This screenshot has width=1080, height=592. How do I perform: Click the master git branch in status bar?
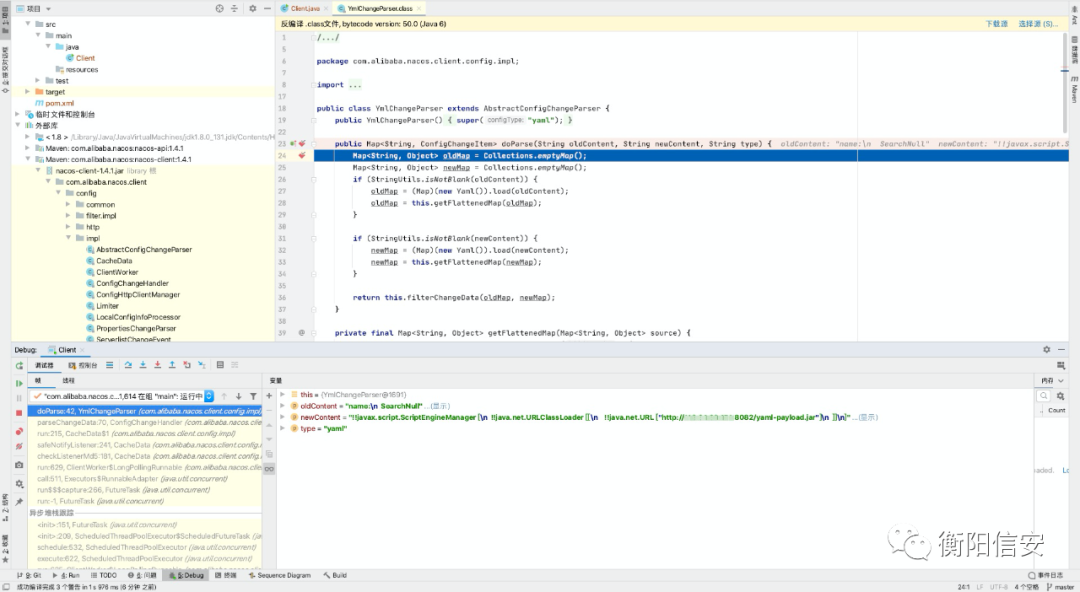[1060, 587]
